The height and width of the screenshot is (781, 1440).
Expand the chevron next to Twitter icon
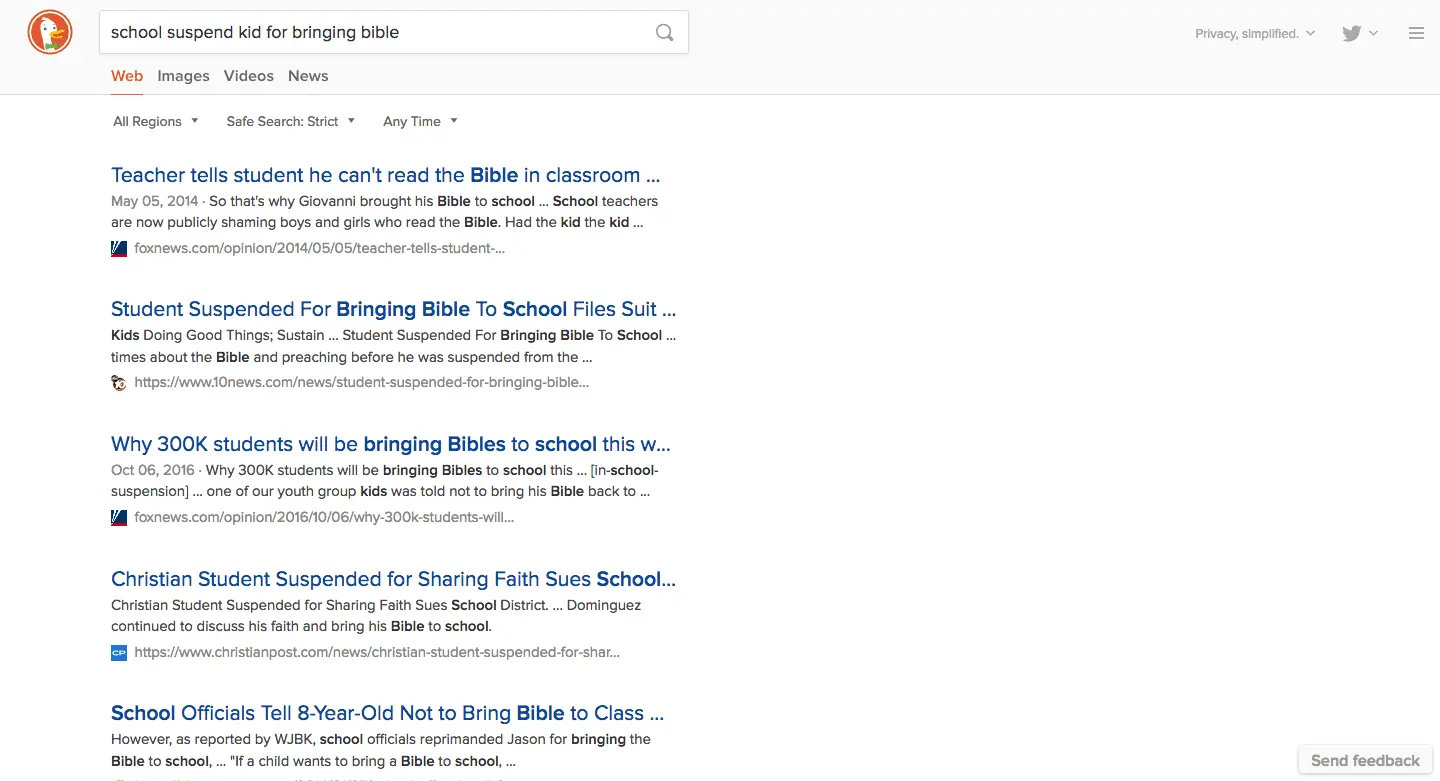pos(1374,33)
